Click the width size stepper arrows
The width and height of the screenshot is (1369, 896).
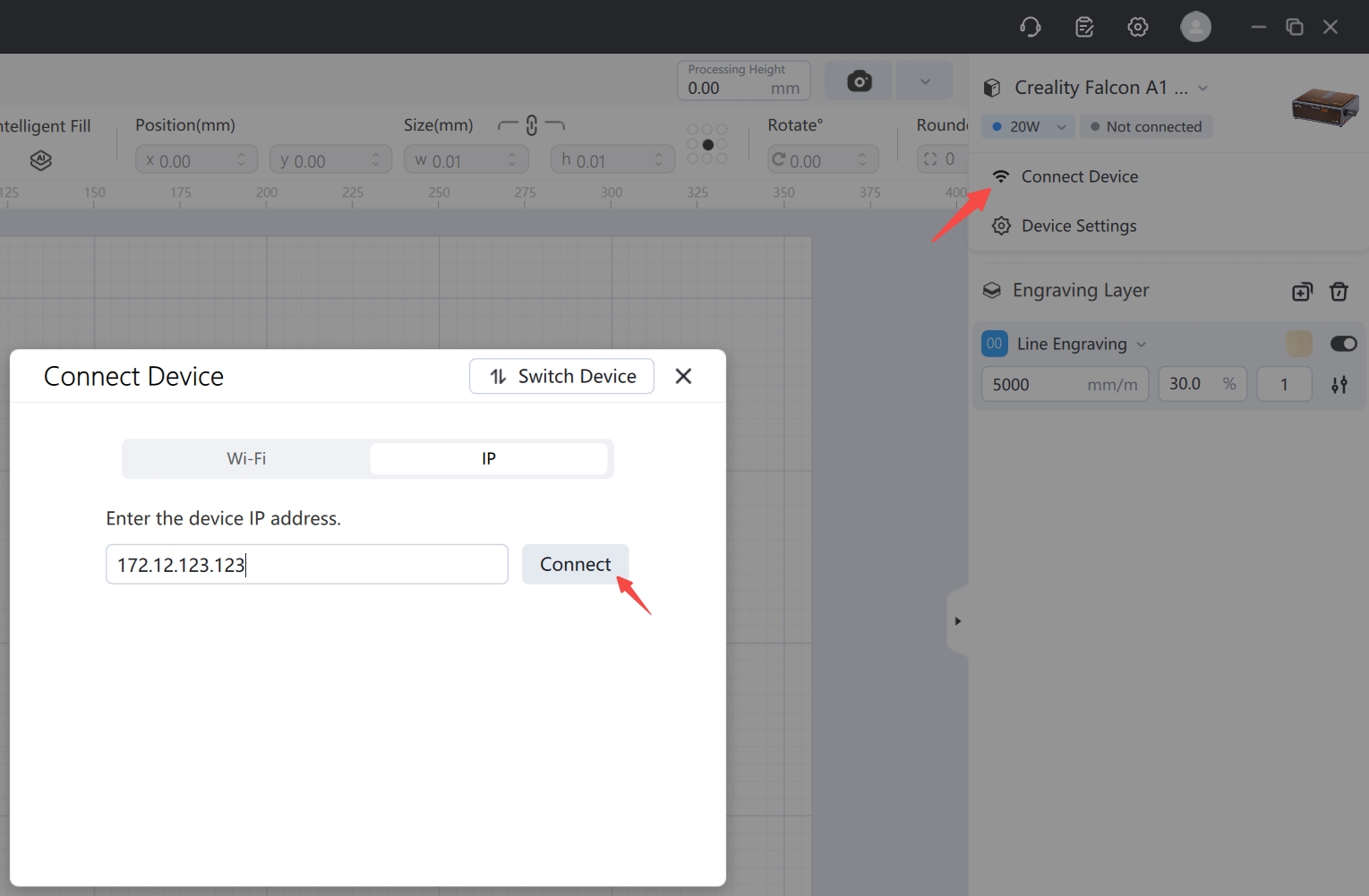click(x=512, y=159)
